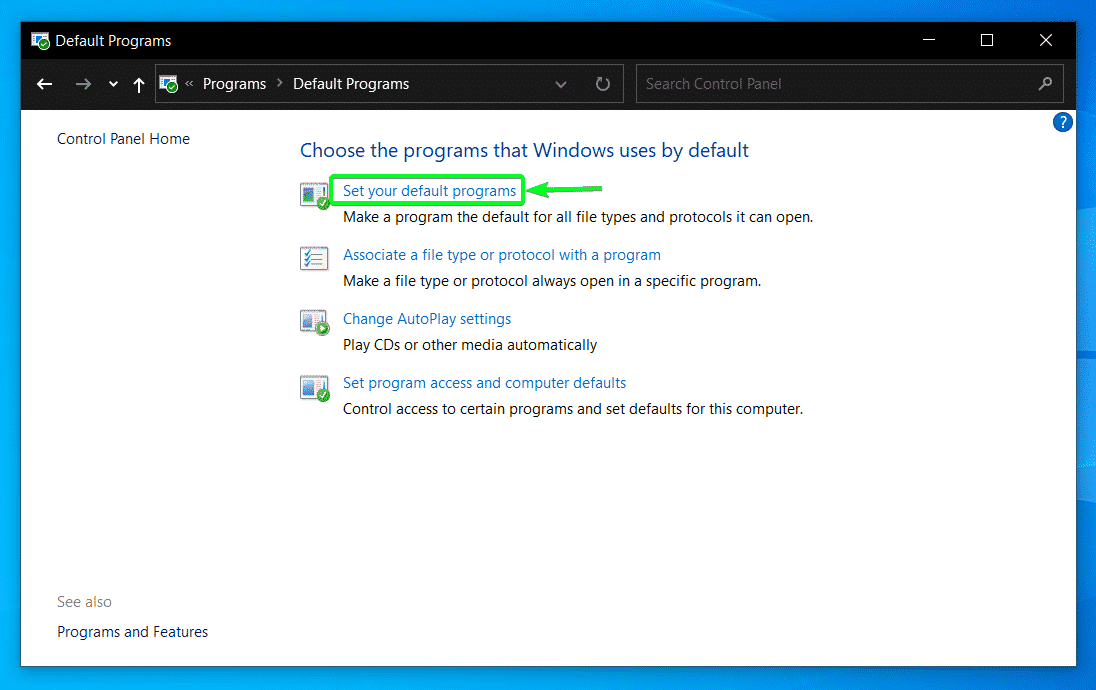1096x690 pixels.
Task: Click the Default Programs title bar icon
Action: [x=41, y=41]
